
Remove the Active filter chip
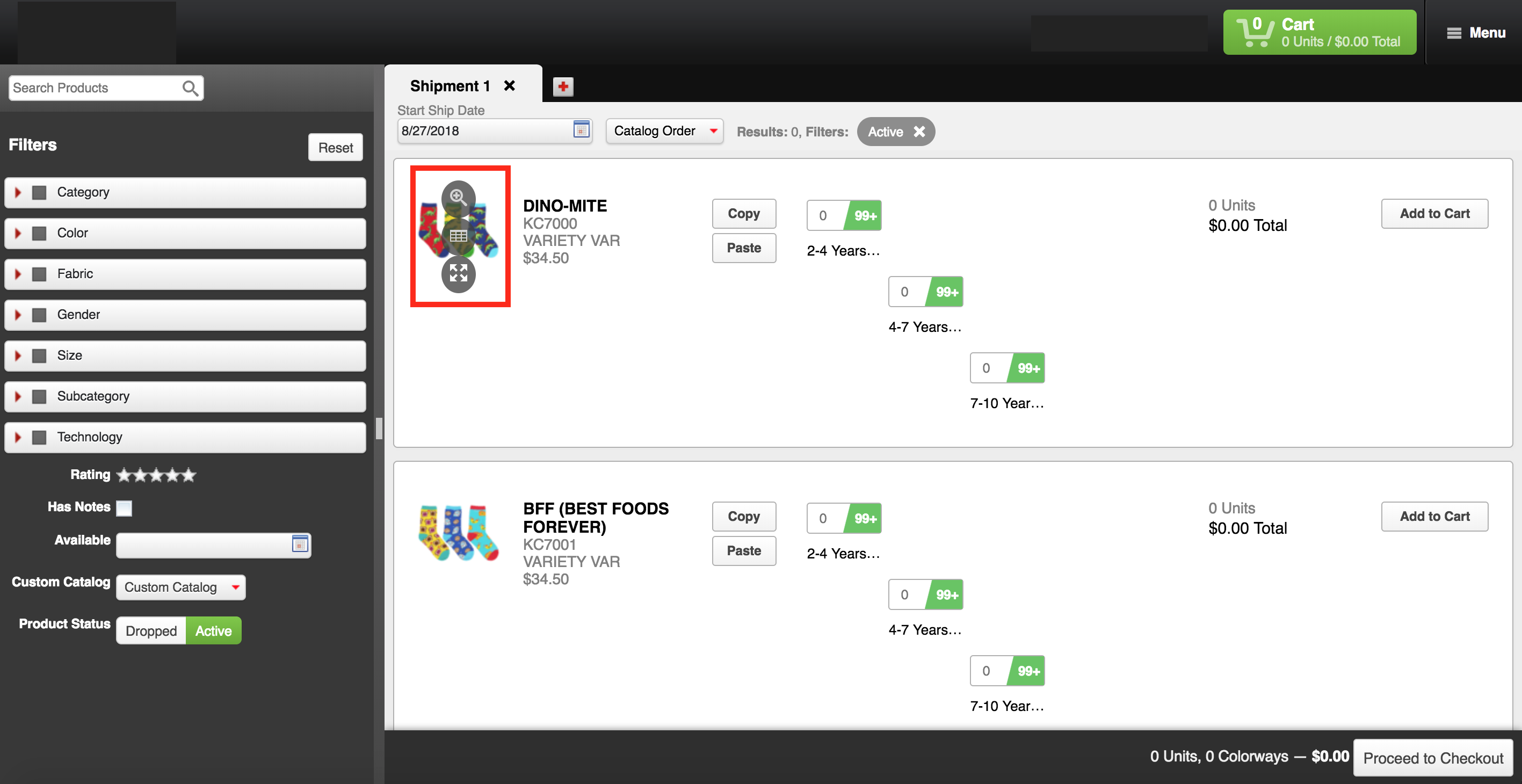pos(919,132)
